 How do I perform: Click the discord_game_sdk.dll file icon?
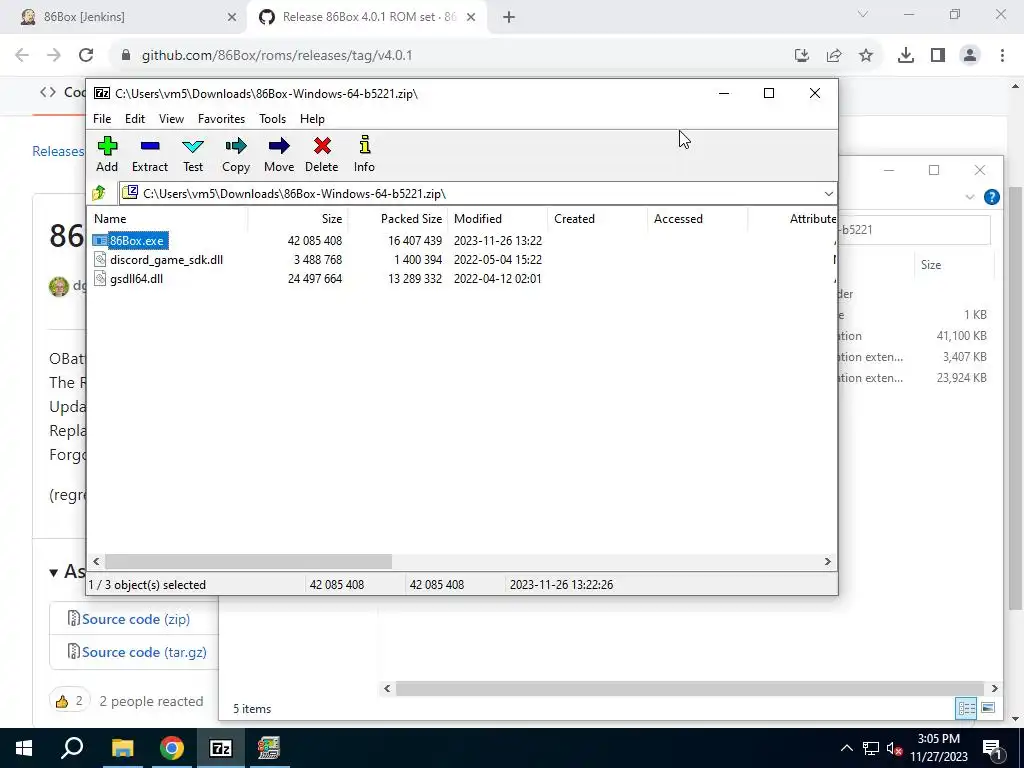pyautogui.click(x=100, y=259)
